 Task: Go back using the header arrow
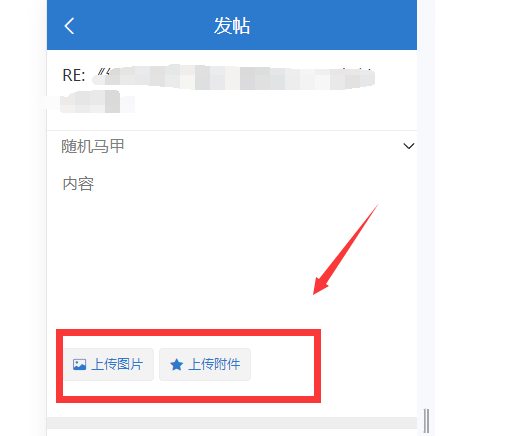[x=69, y=26]
